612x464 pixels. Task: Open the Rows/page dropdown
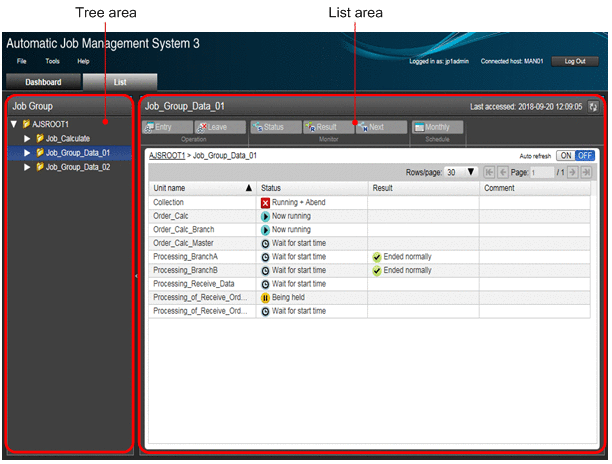tap(461, 172)
